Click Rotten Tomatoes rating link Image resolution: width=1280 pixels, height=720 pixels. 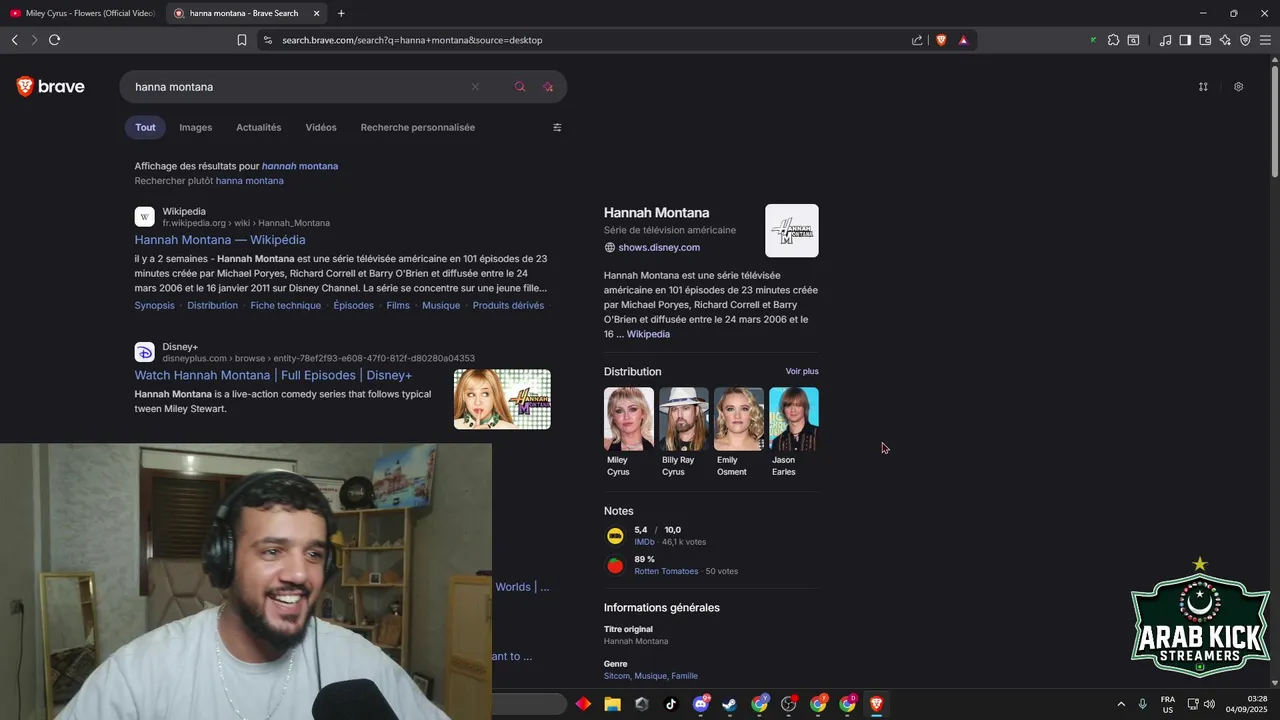tap(666, 571)
